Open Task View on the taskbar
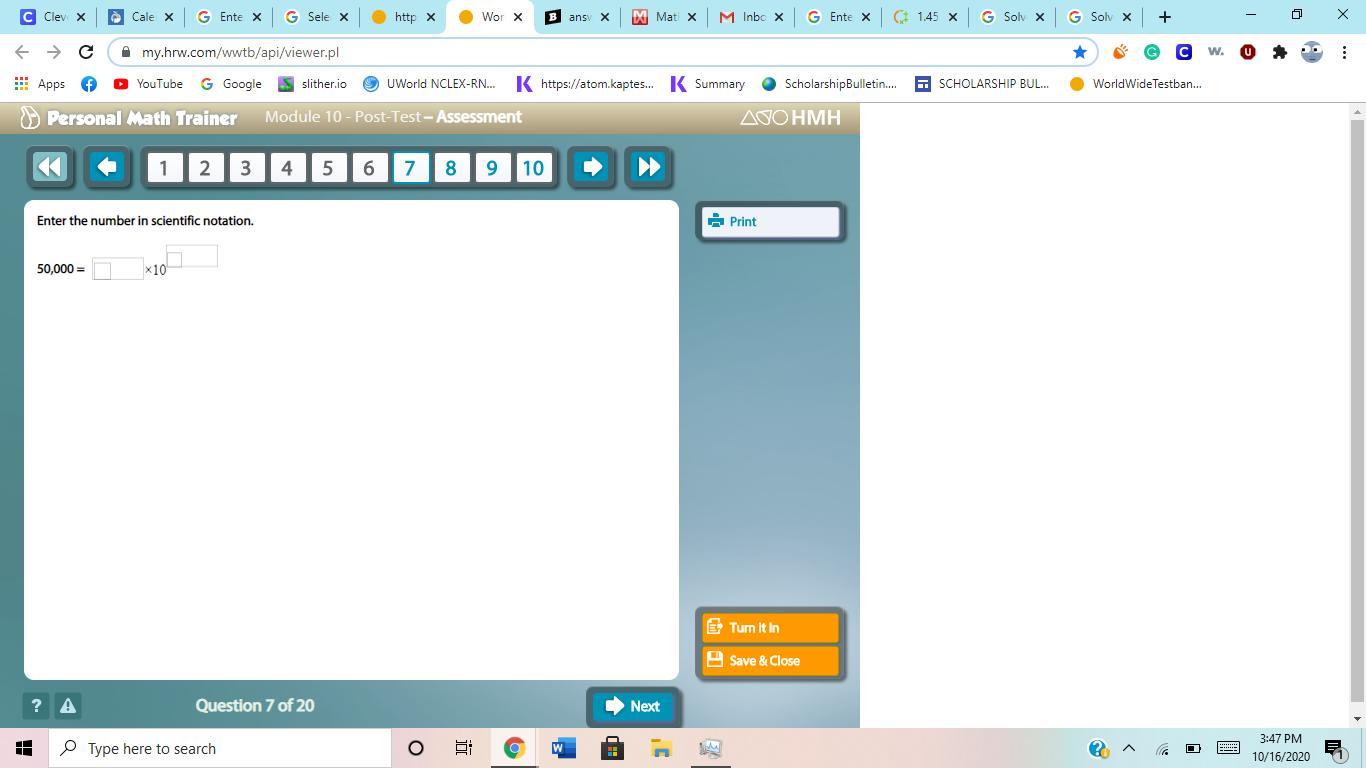Viewport: 1366px width, 768px height. coord(464,748)
